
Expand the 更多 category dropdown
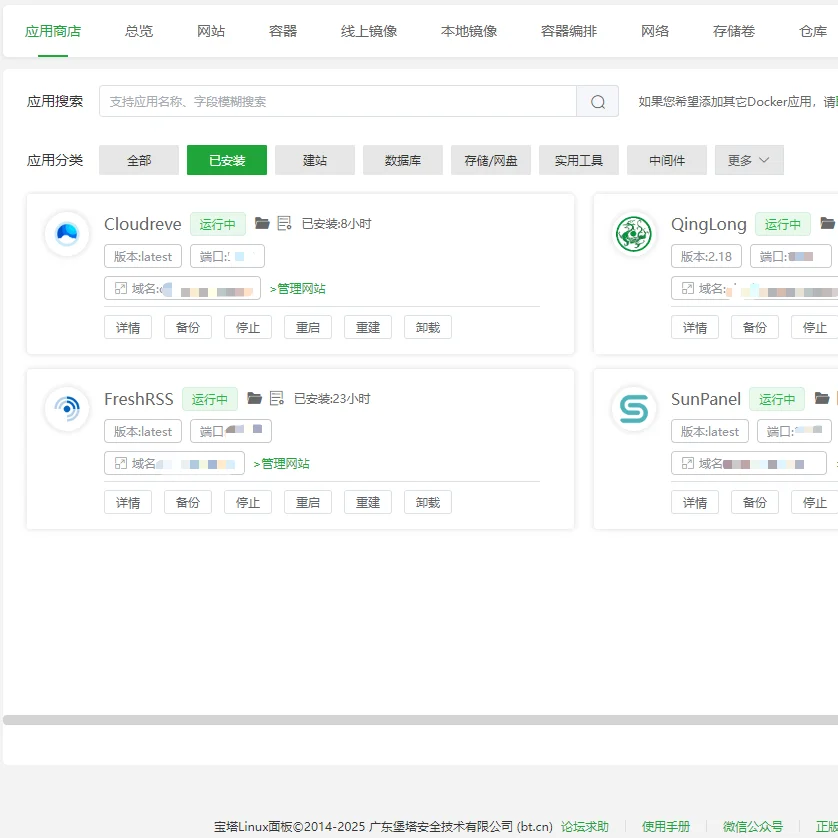click(x=749, y=160)
